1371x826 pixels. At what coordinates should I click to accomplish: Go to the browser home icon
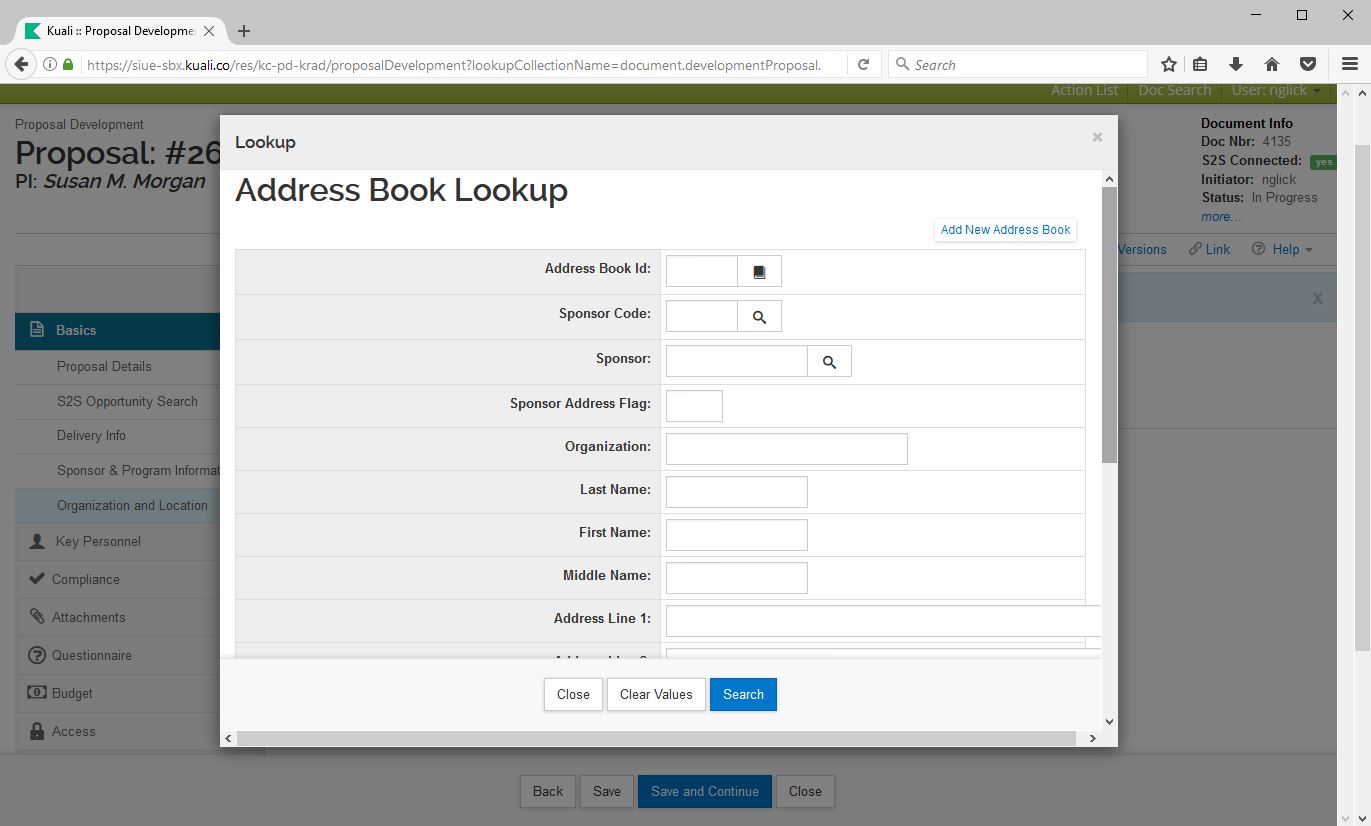1272,64
